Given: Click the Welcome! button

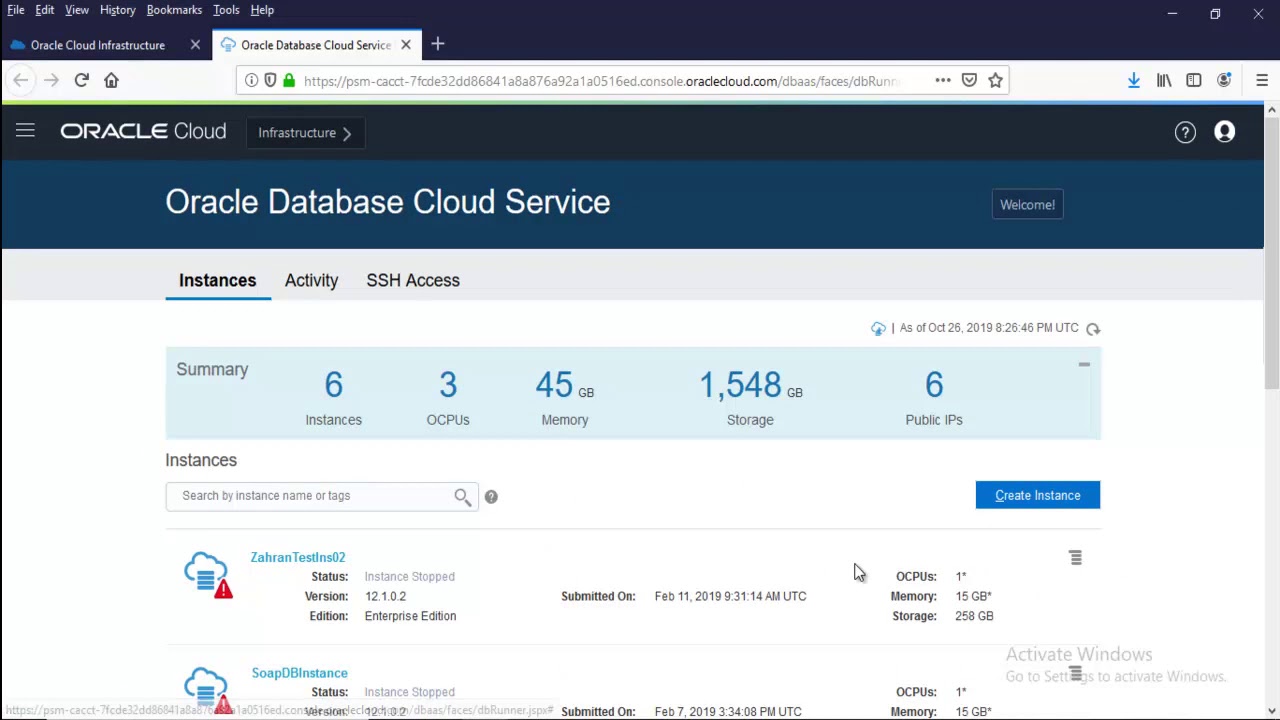Looking at the screenshot, I should (x=1027, y=205).
